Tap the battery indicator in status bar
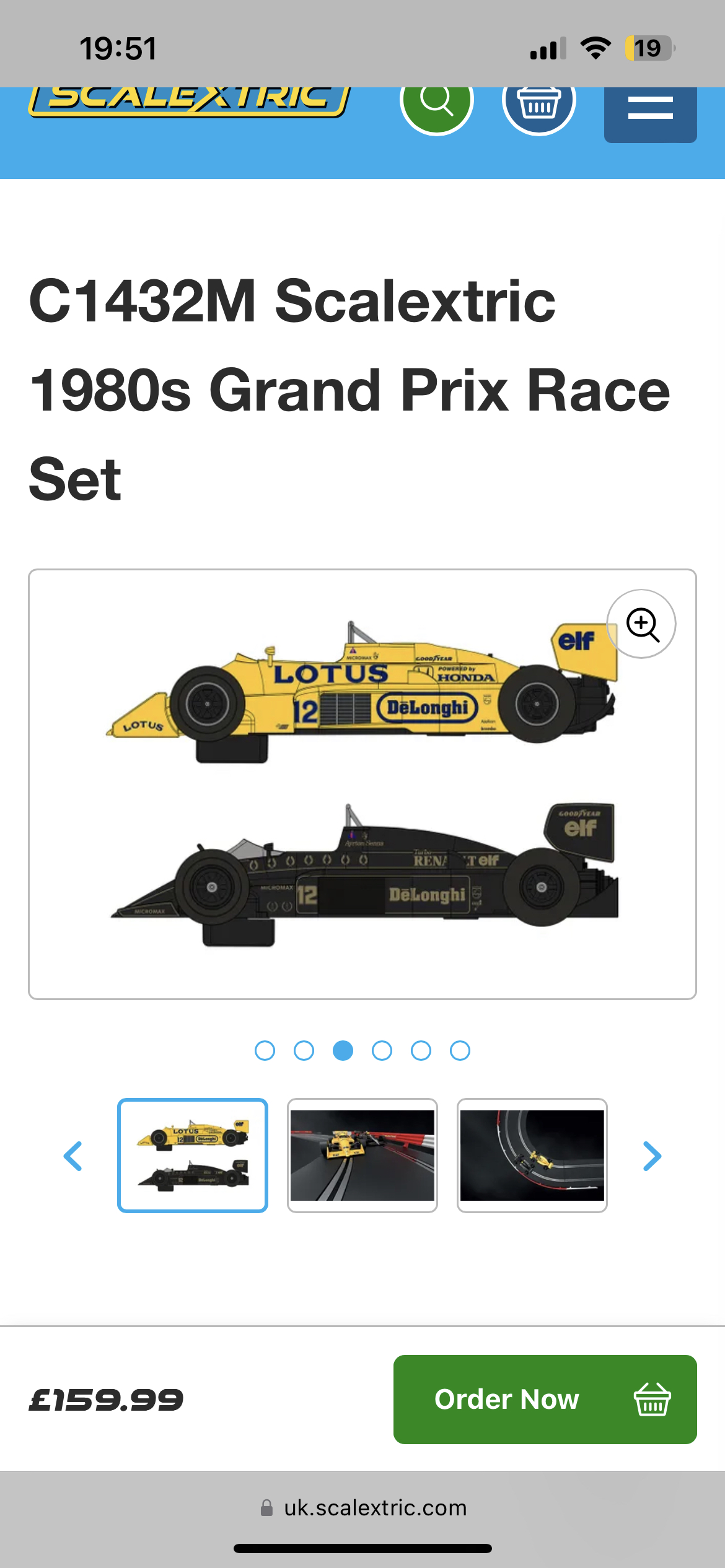The height and width of the screenshot is (1568, 725). (x=649, y=48)
